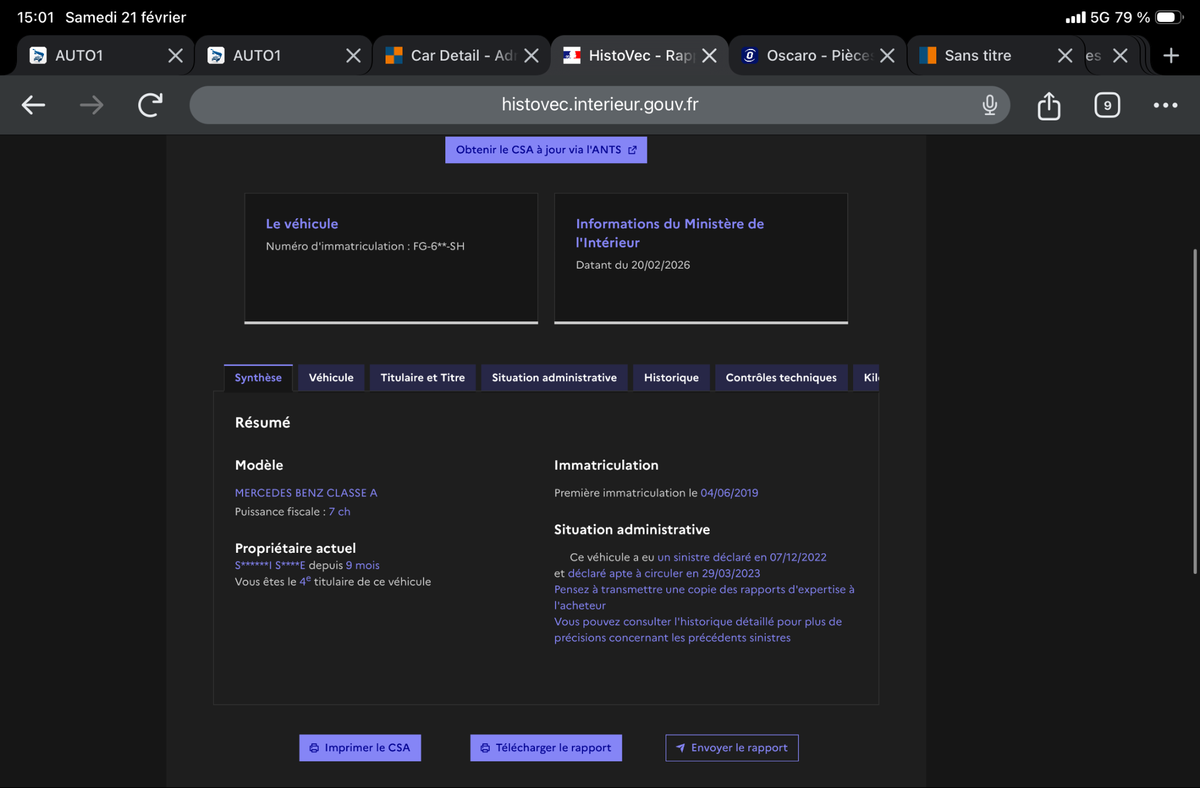Go to the Situation administrative tab

pos(554,378)
